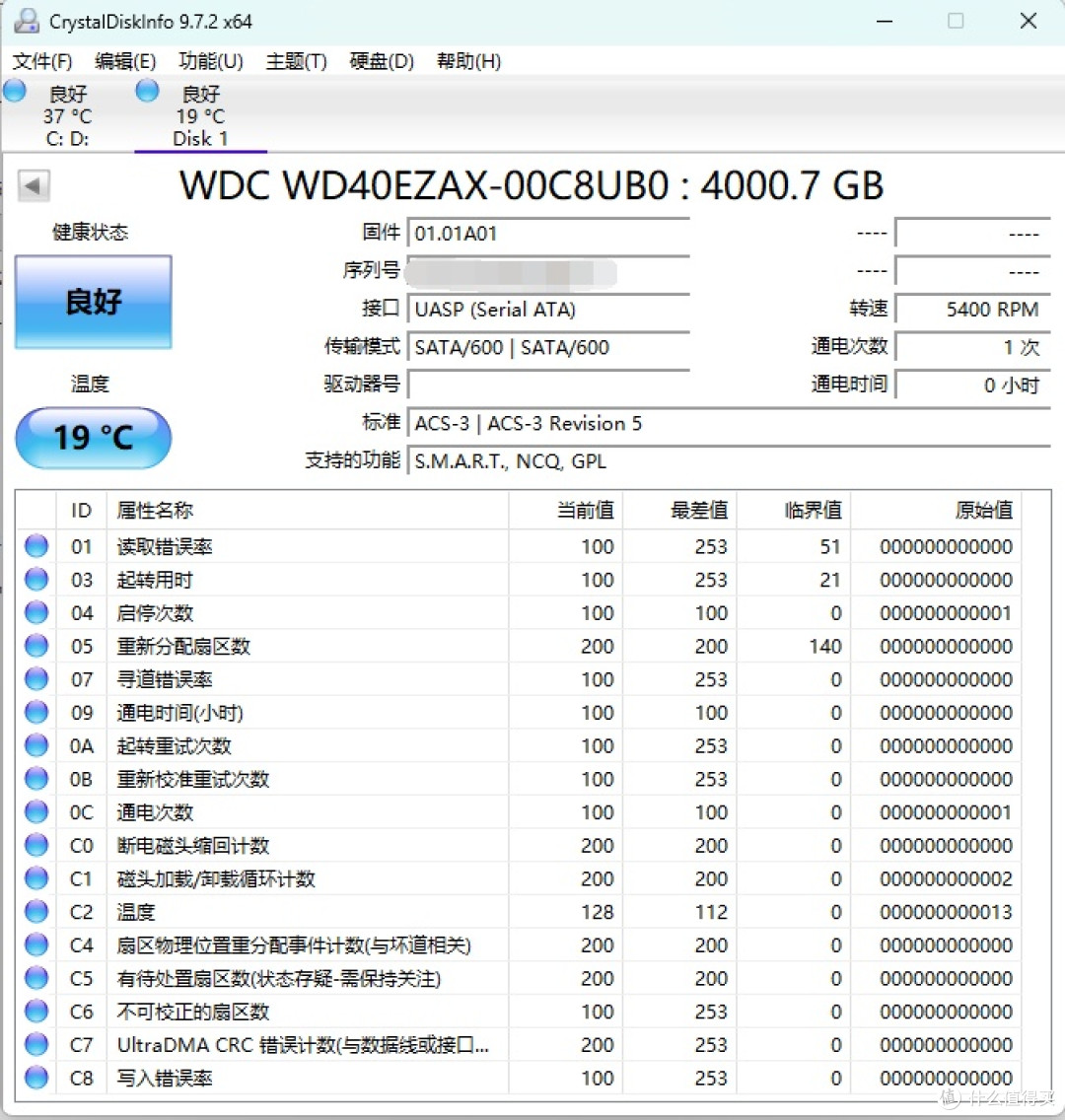This screenshot has height=1120, width=1065.
Task: Click the 当前值 column header
Action: point(566,510)
